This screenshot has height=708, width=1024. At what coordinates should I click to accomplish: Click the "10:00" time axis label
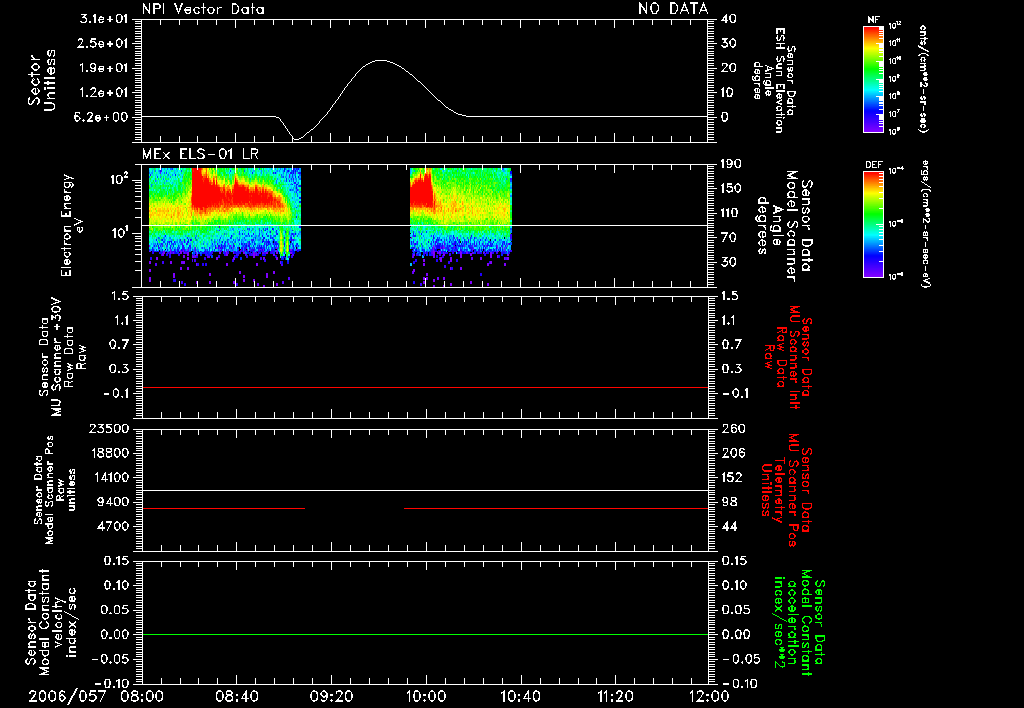click(425, 696)
